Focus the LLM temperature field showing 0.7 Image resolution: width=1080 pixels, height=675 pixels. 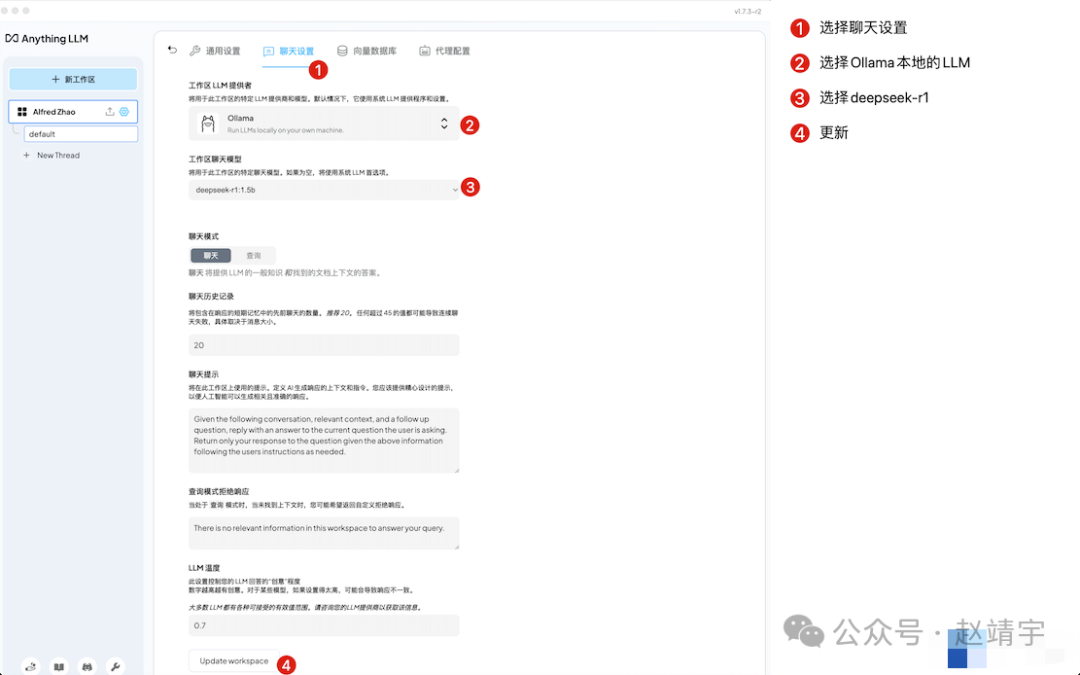click(x=324, y=625)
